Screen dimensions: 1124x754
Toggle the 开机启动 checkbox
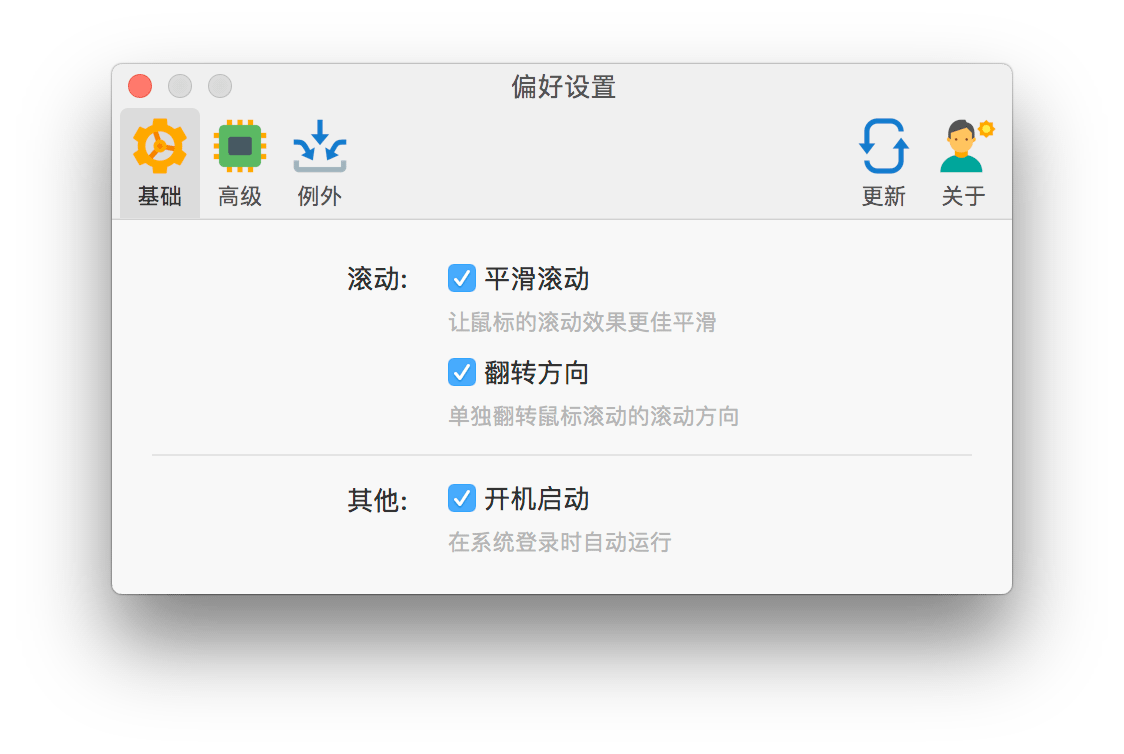[462, 498]
